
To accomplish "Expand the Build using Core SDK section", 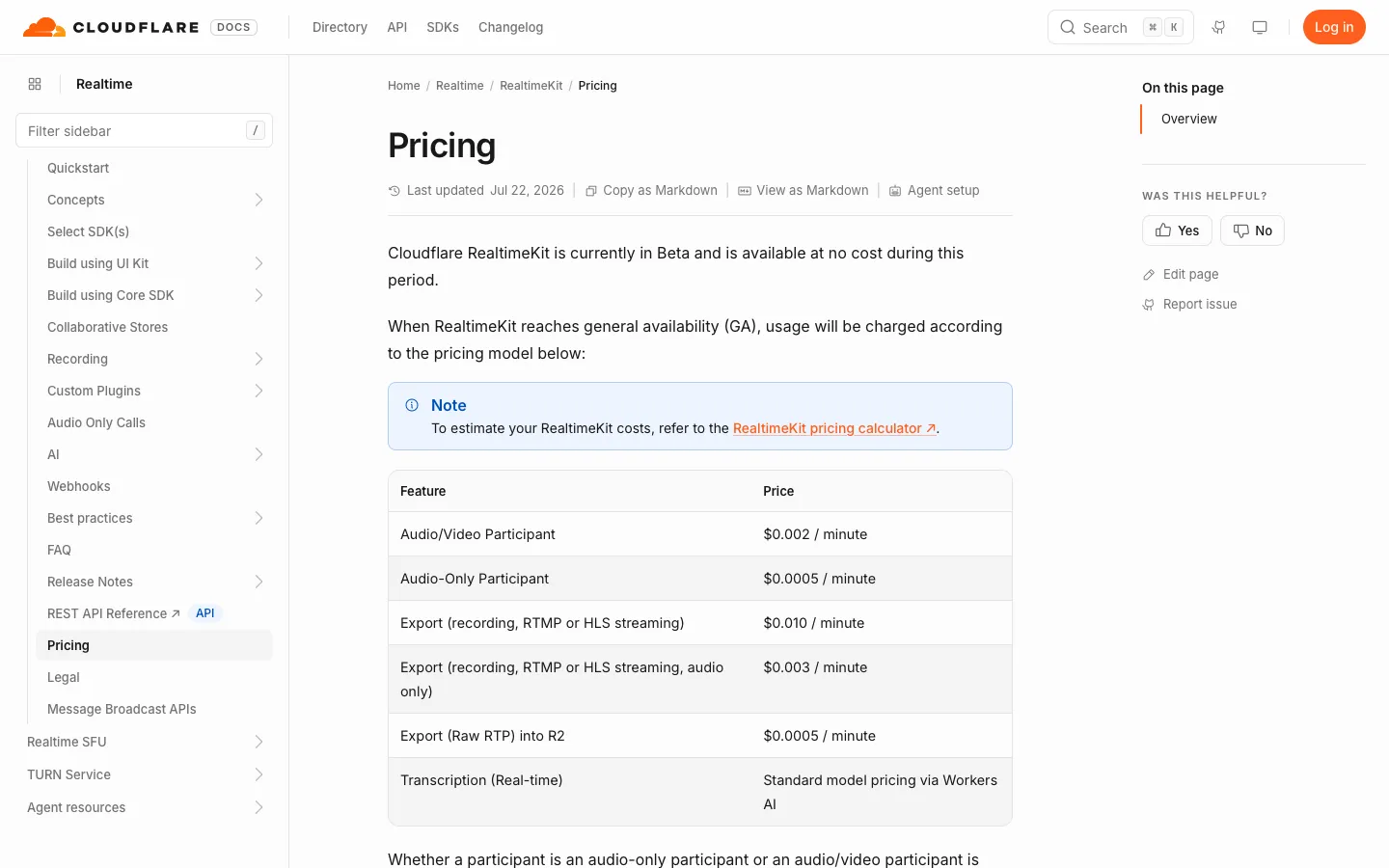I will 259,295.
